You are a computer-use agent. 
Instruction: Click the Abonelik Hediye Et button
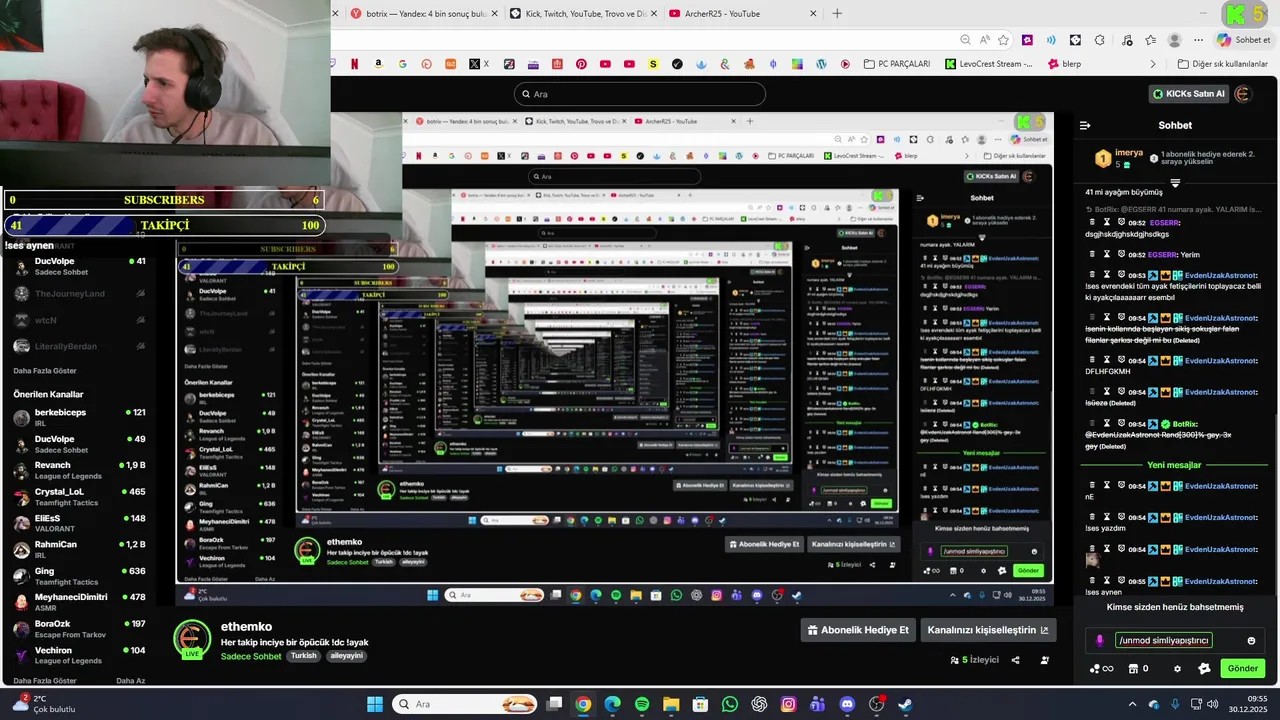pyautogui.click(x=860, y=630)
